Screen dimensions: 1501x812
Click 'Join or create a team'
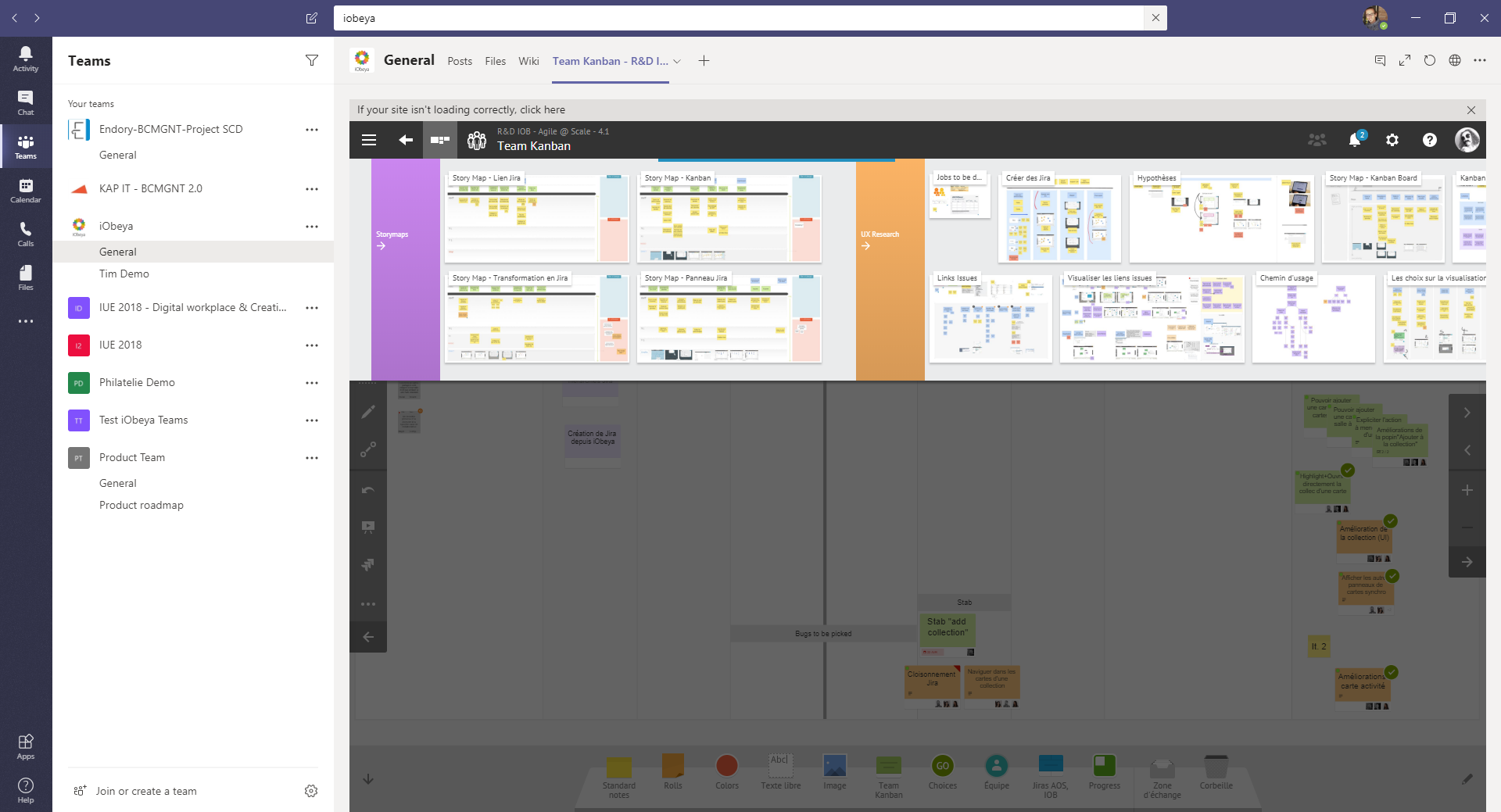coord(145,791)
